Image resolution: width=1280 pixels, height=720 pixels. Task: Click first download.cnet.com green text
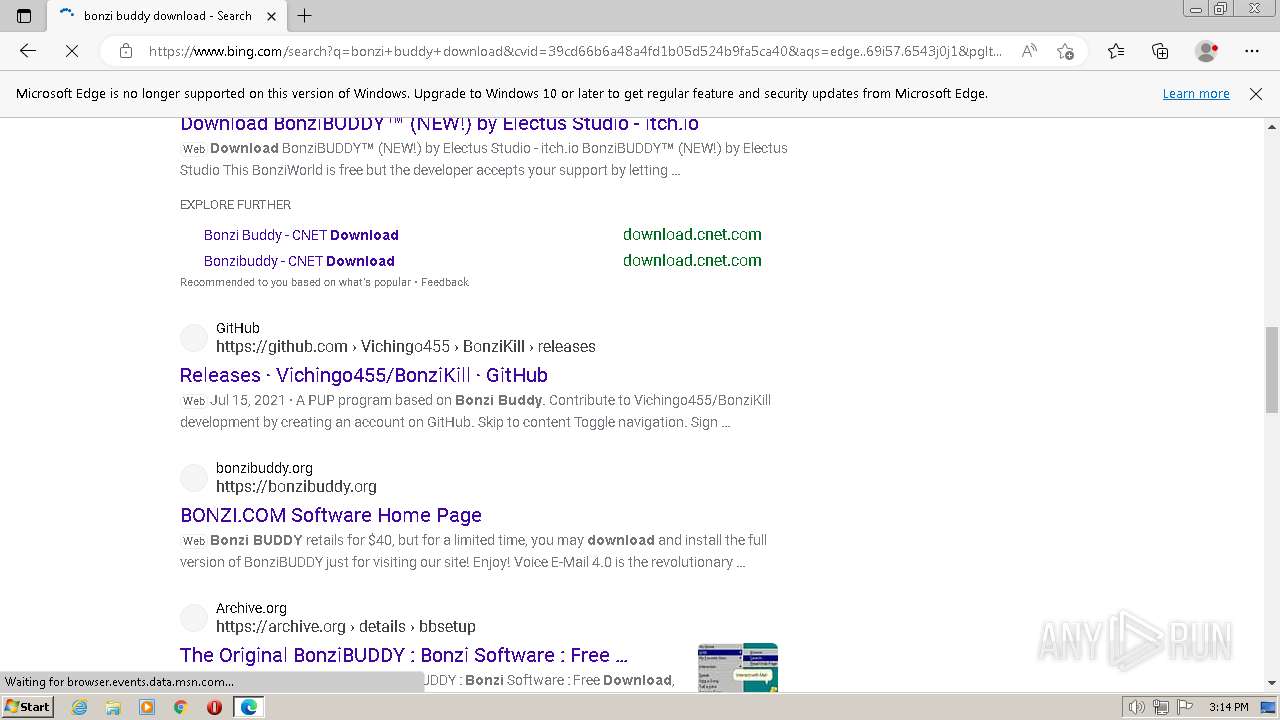point(692,235)
